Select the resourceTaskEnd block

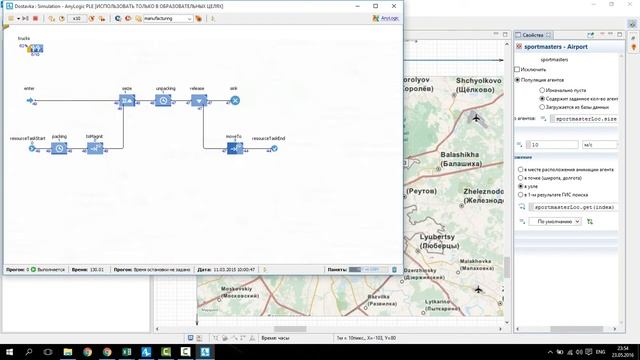point(274,148)
